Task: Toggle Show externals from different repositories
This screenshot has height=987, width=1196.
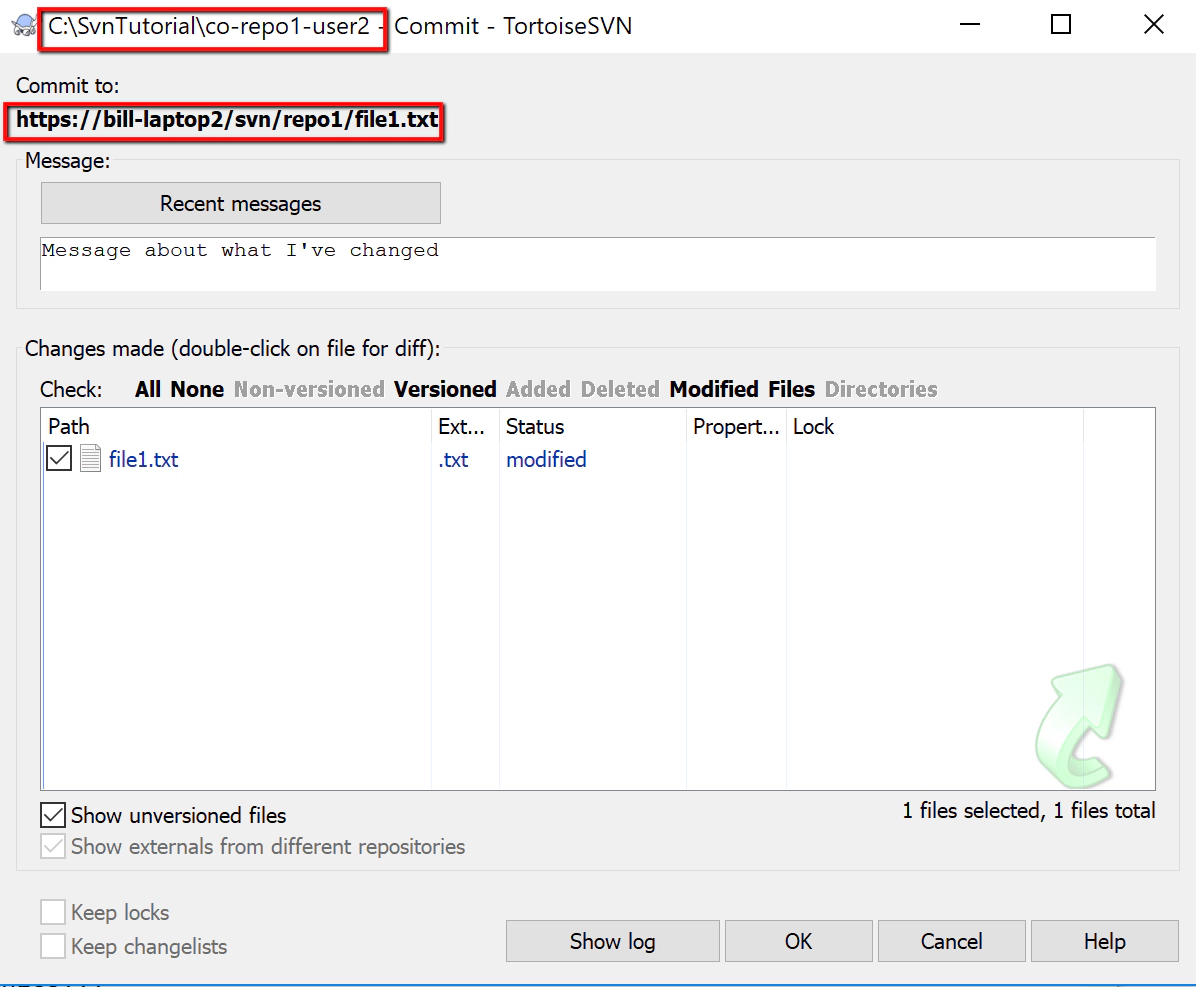Action: pos(54,846)
